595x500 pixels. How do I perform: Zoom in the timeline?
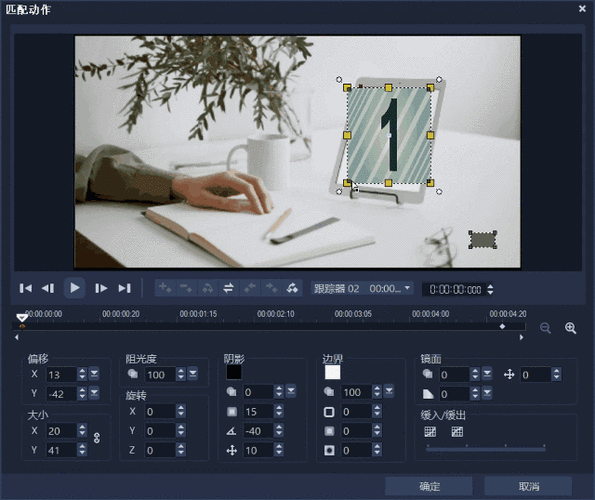[x=570, y=328]
